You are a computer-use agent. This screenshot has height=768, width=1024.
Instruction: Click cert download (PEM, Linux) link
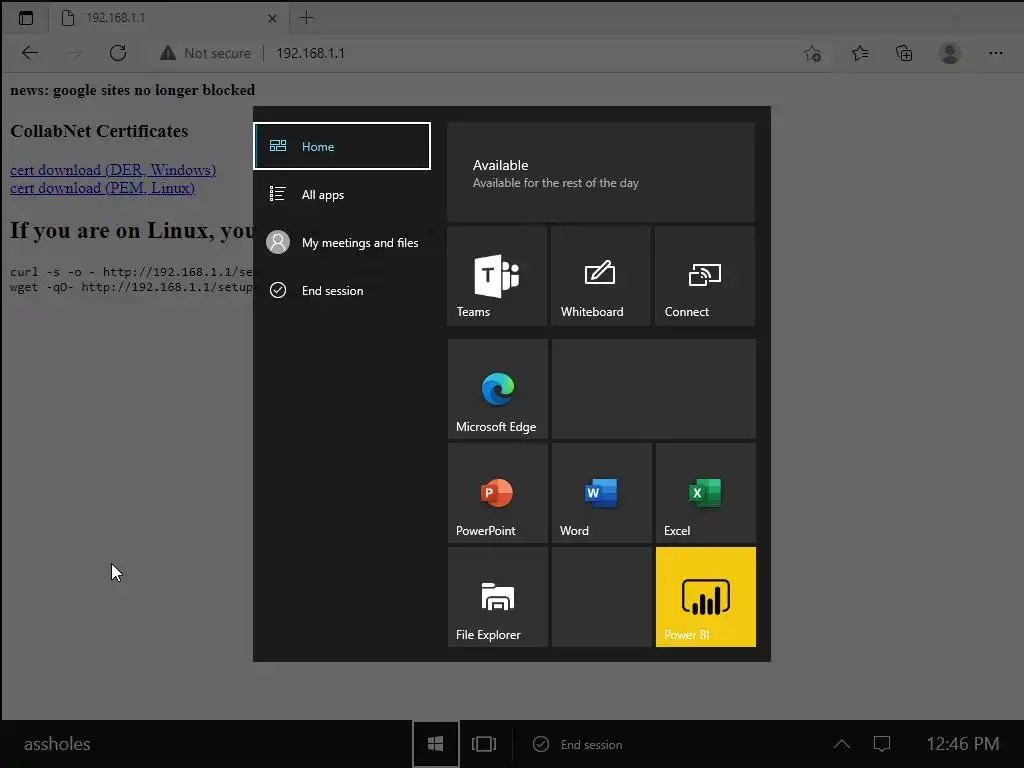tap(103, 188)
